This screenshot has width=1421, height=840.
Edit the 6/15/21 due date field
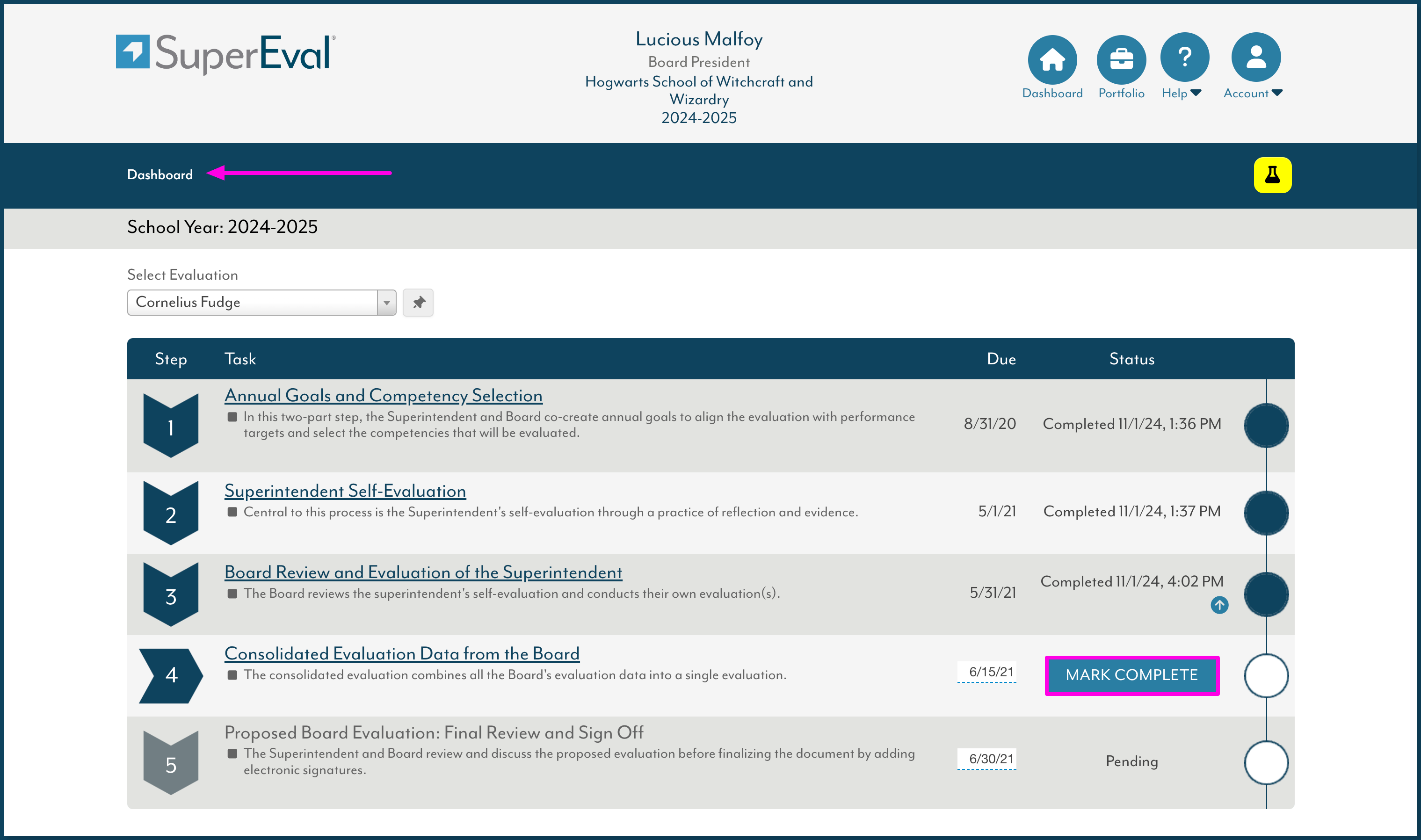click(986, 672)
